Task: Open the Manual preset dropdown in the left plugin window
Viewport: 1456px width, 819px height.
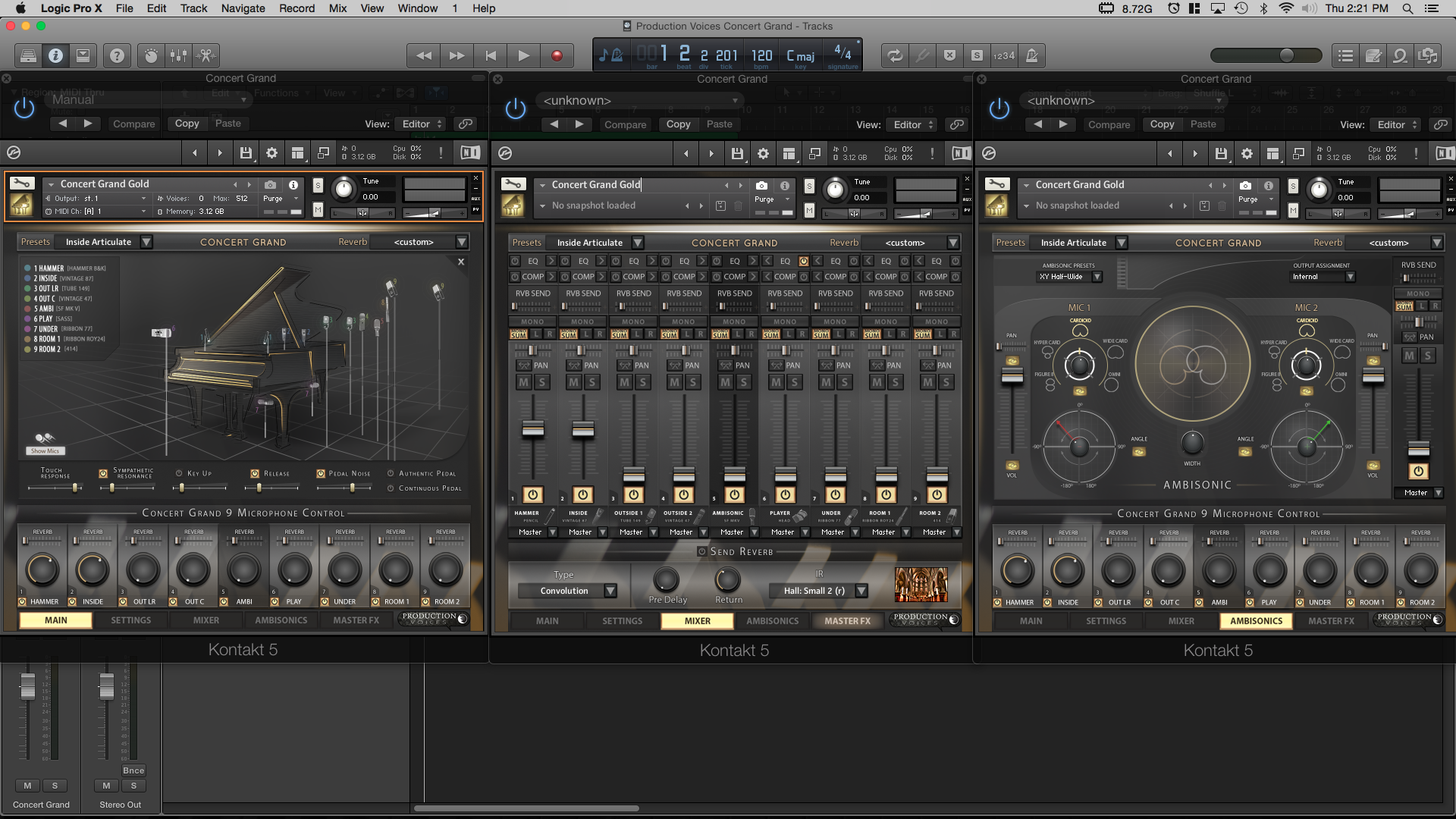Action: (149, 99)
